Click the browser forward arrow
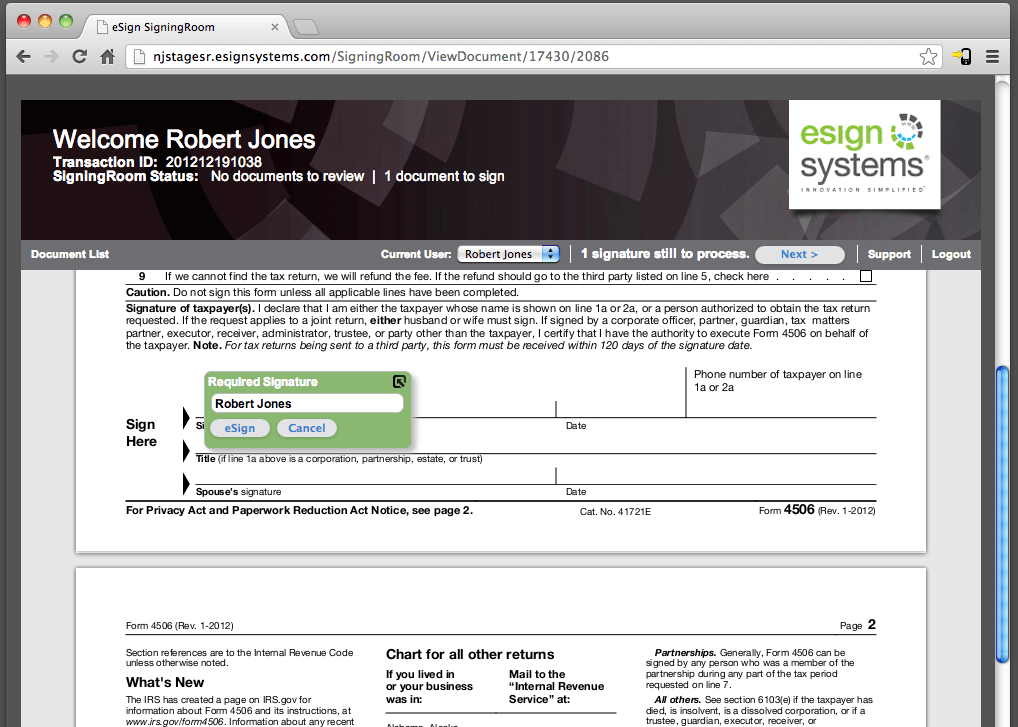The image size is (1018, 727). pyautogui.click(x=51, y=57)
